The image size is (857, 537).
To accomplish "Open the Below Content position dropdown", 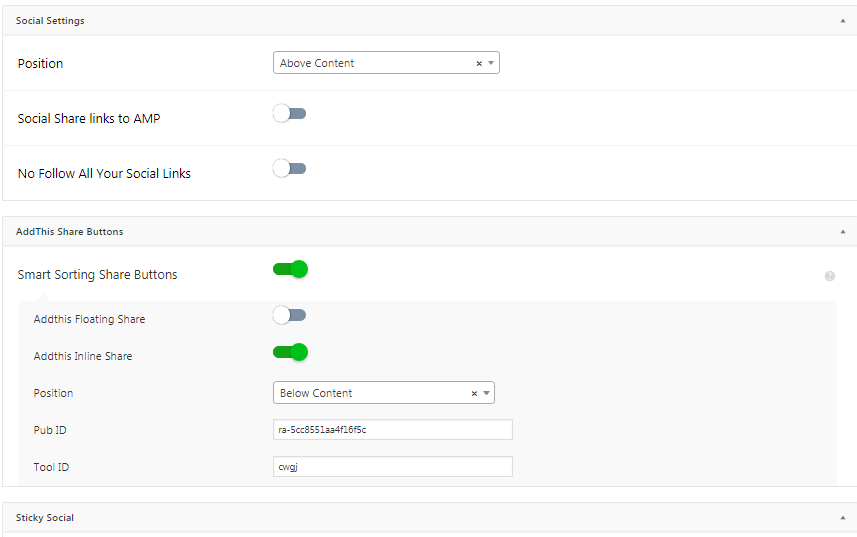I will tap(384, 393).
